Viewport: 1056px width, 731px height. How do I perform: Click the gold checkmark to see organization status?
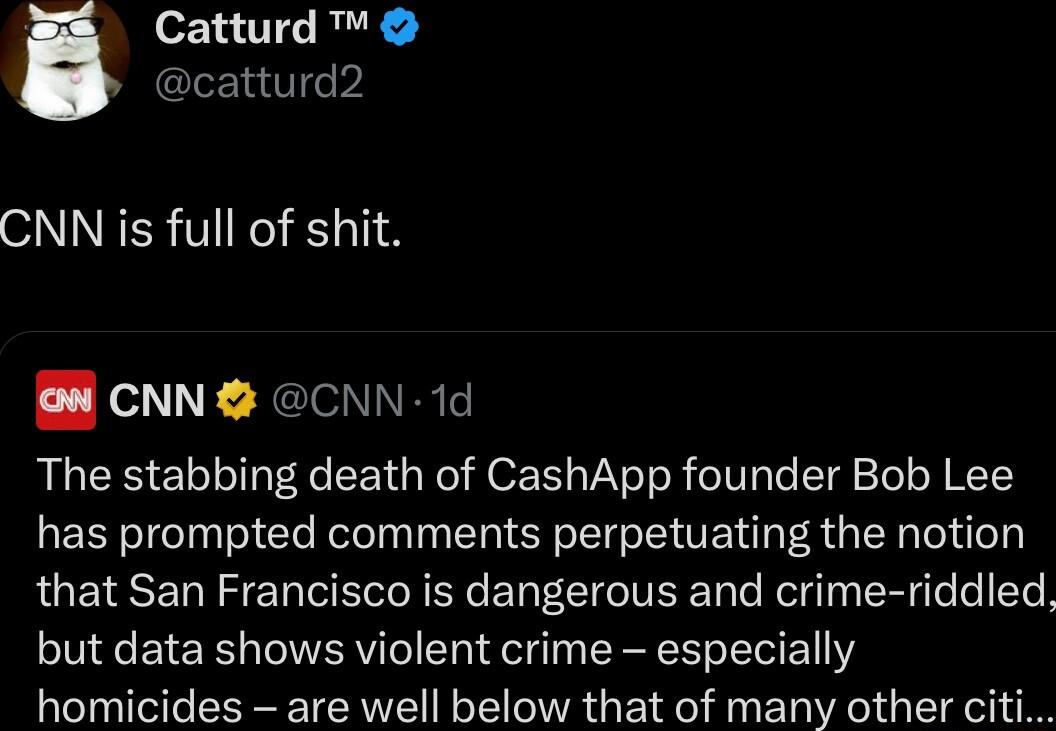tap(236, 399)
